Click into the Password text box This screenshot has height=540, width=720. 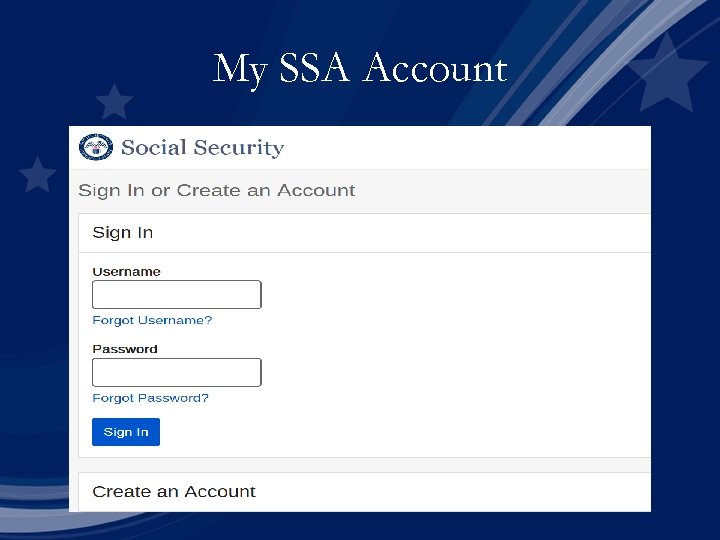(x=176, y=373)
